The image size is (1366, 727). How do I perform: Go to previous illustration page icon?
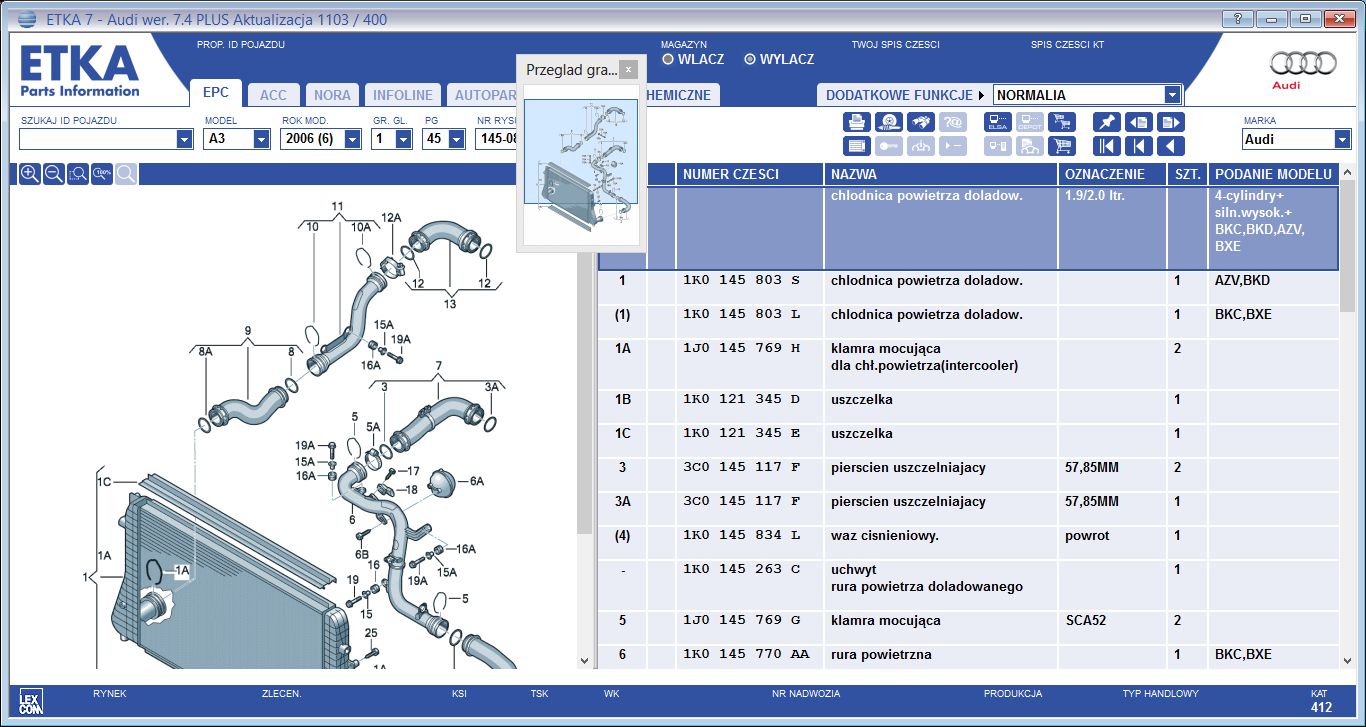(1138, 122)
